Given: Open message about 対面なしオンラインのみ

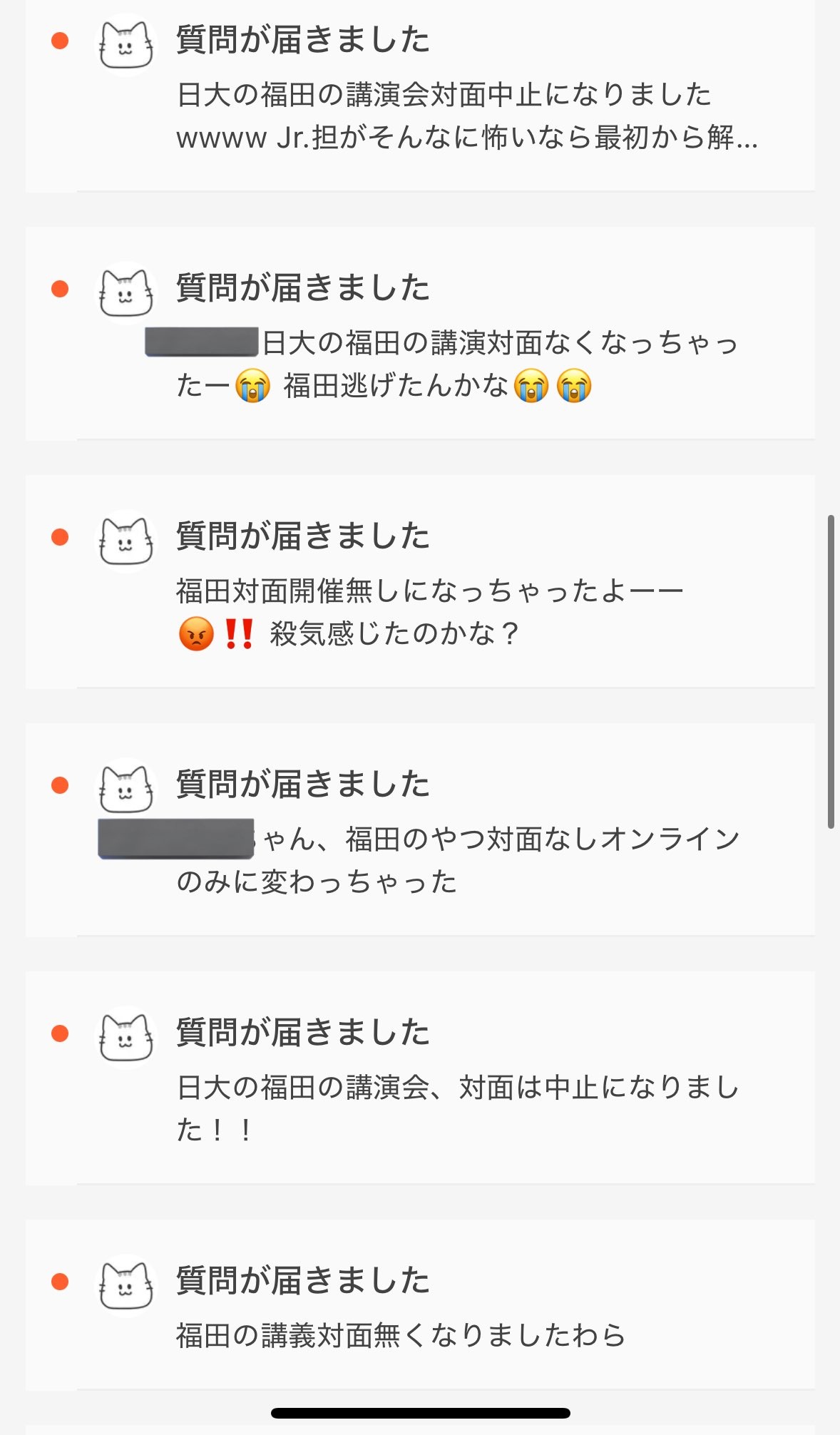Looking at the screenshot, I should point(419,860).
